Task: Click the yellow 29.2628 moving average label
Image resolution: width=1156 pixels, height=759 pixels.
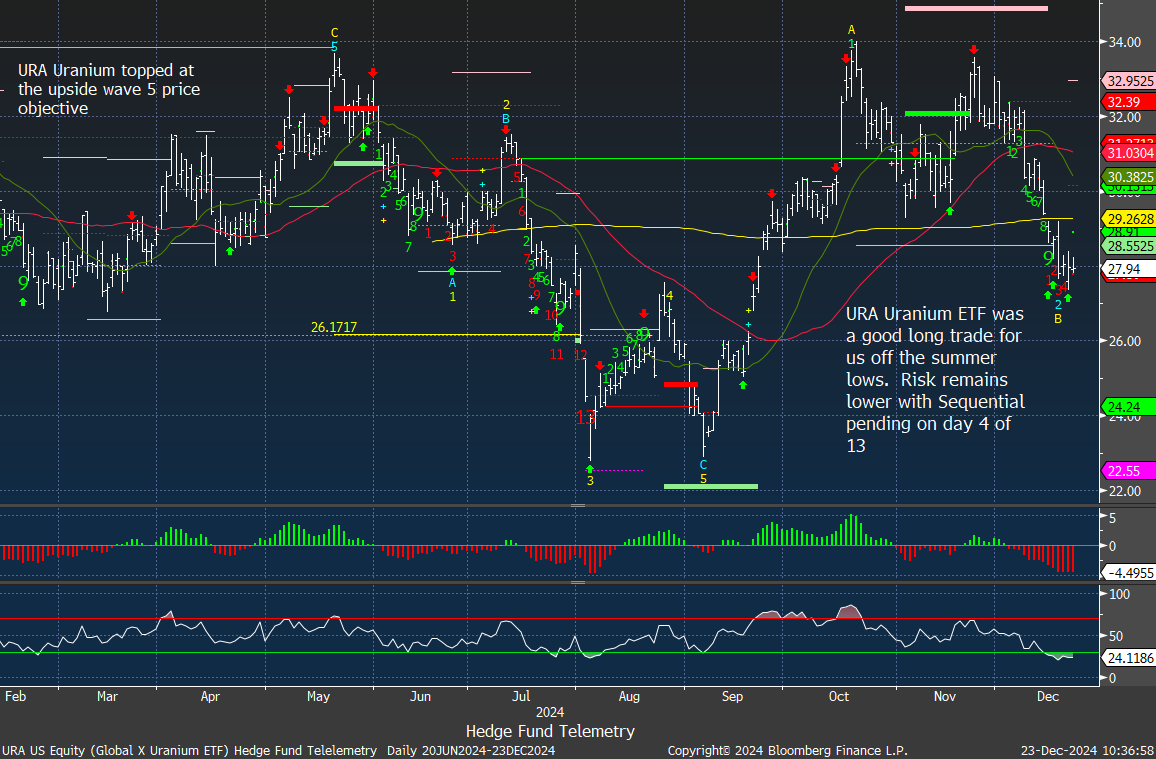Action: click(x=1128, y=219)
